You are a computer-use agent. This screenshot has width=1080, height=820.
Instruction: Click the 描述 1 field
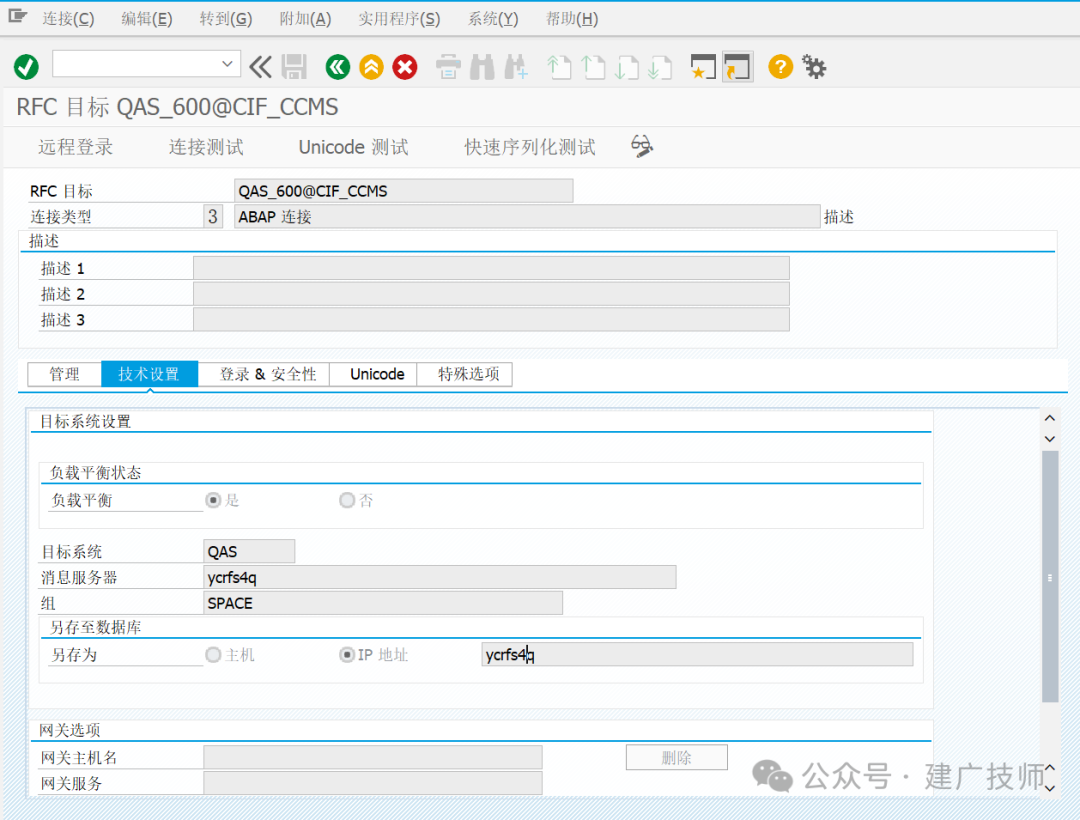click(x=491, y=268)
